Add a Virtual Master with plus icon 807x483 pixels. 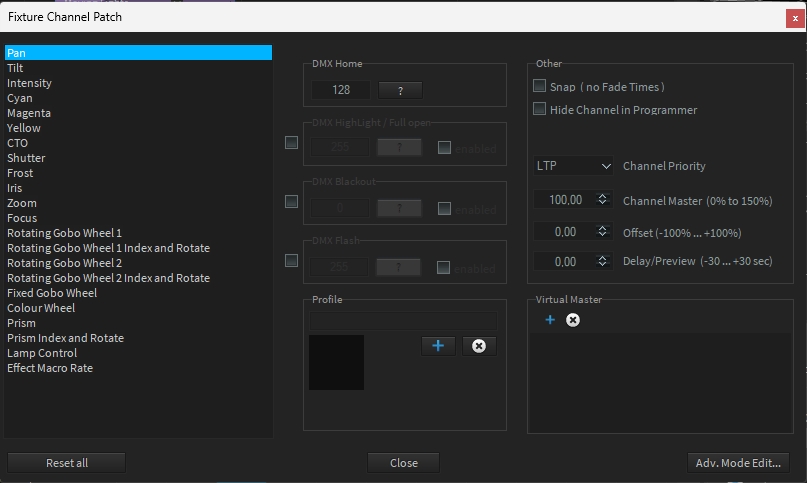(x=549, y=320)
